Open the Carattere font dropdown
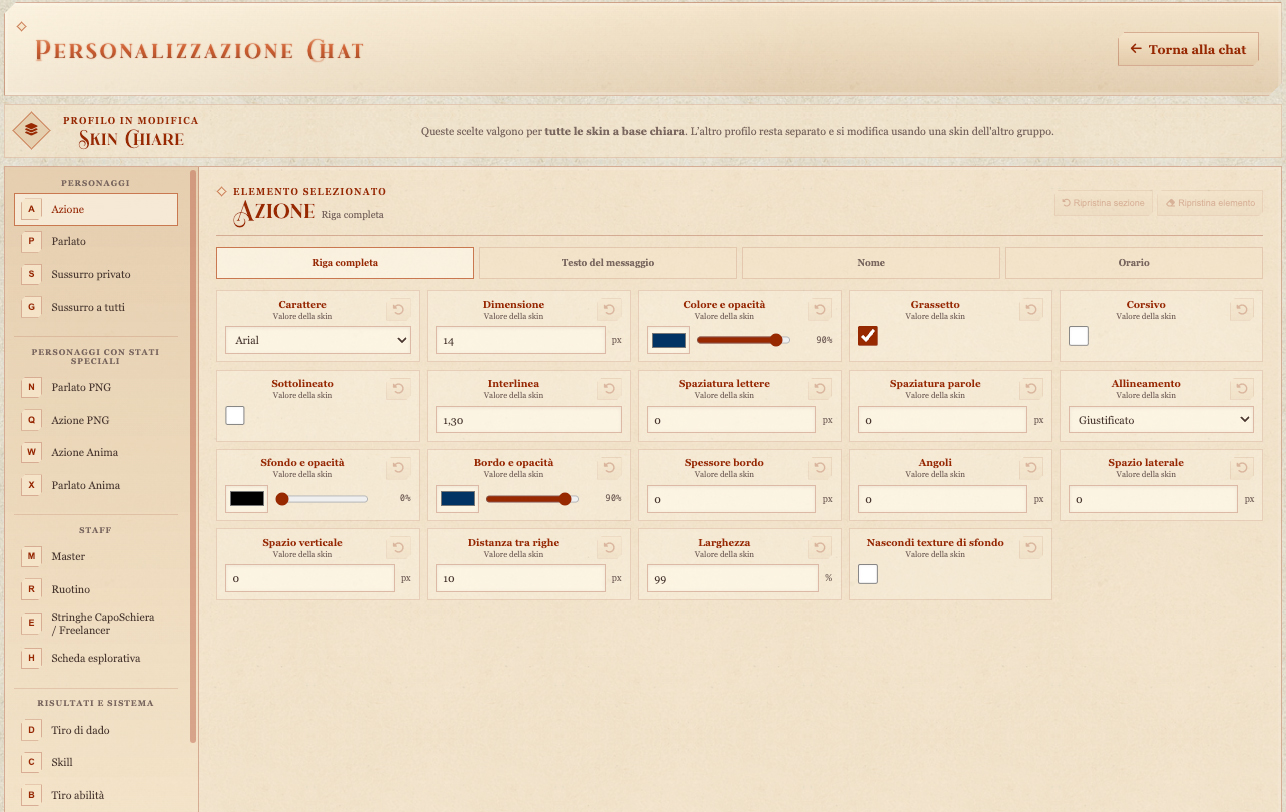Screen dimensions: 1286x812 click(x=318, y=340)
